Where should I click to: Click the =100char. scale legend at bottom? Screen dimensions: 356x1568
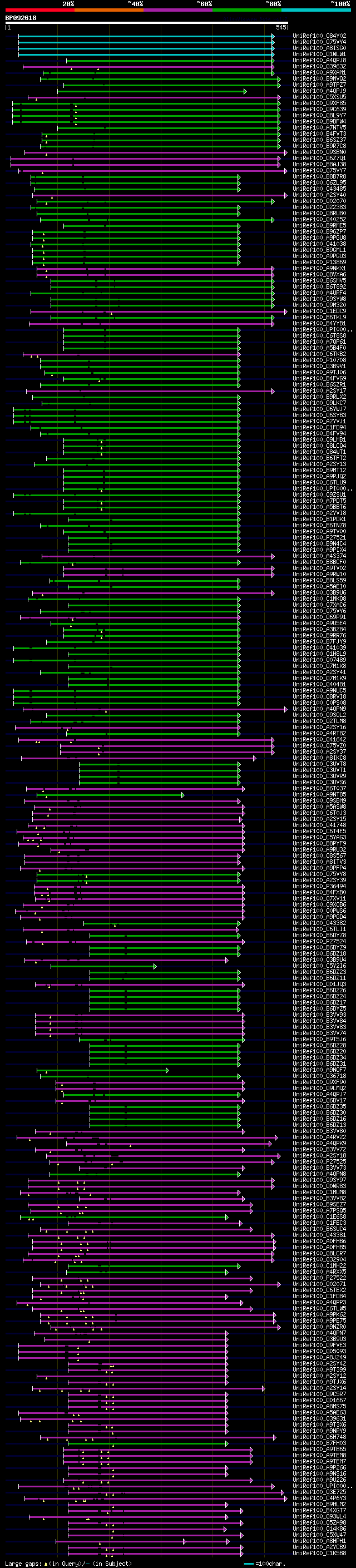(x=264, y=1564)
